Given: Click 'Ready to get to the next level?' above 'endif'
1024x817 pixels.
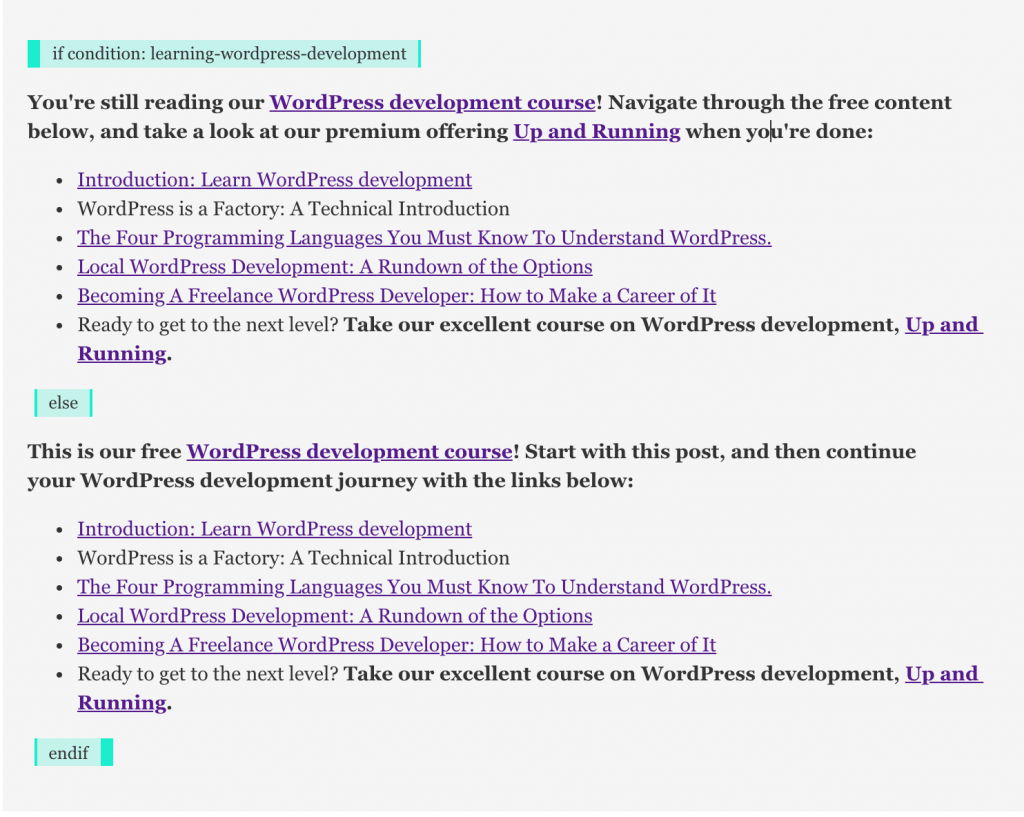Looking at the screenshot, I should (x=208, y=674).
